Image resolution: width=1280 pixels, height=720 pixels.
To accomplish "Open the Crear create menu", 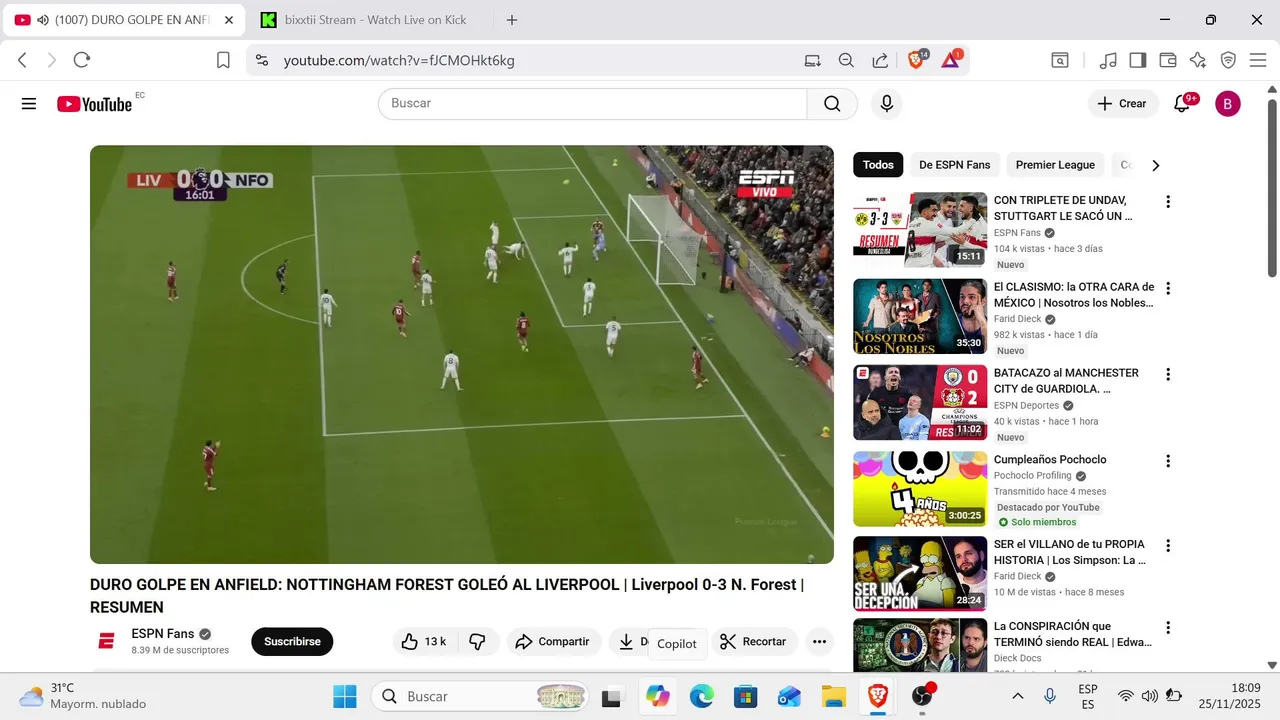I will 1122,104.
